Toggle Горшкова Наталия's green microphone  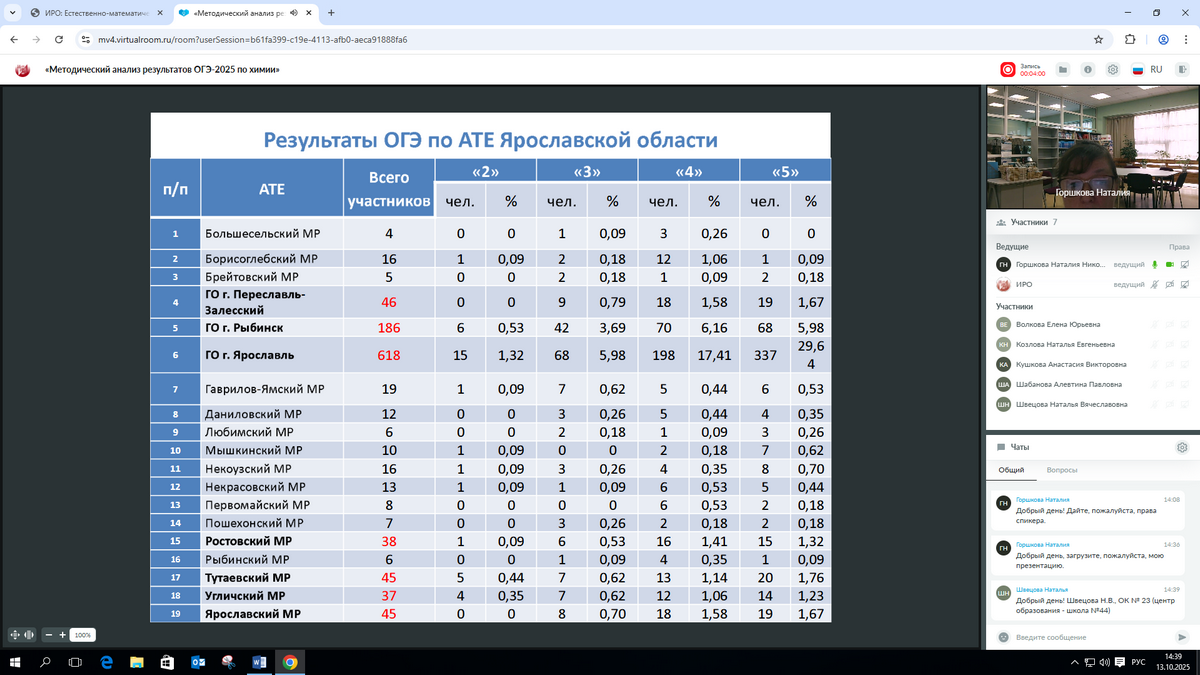coord(1154,264)
